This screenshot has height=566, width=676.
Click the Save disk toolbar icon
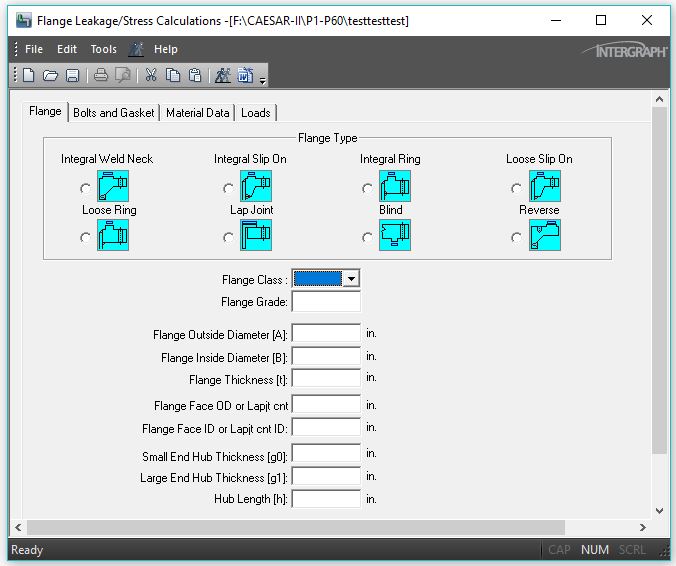[72, 76]
